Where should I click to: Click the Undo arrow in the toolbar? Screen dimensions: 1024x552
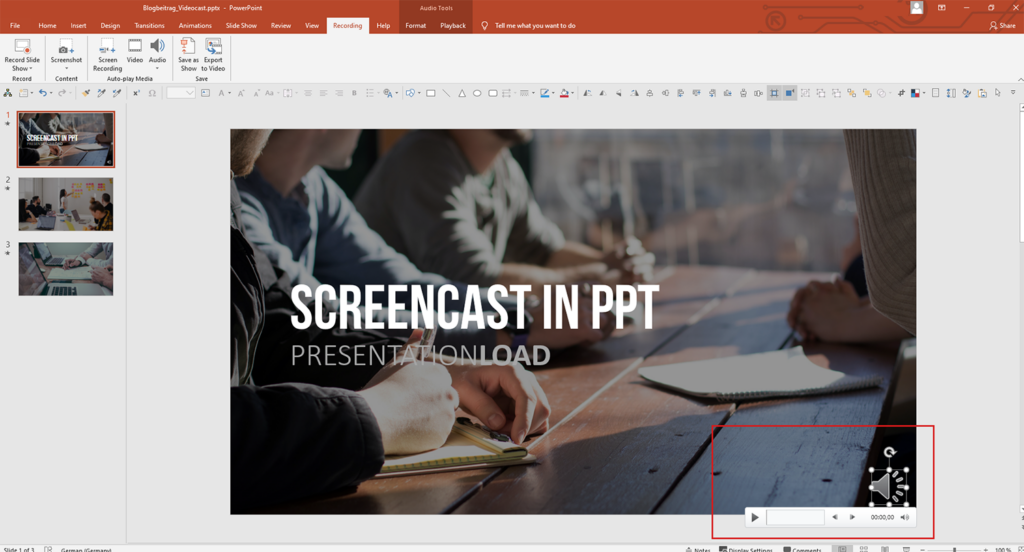[x=42, y=93]
